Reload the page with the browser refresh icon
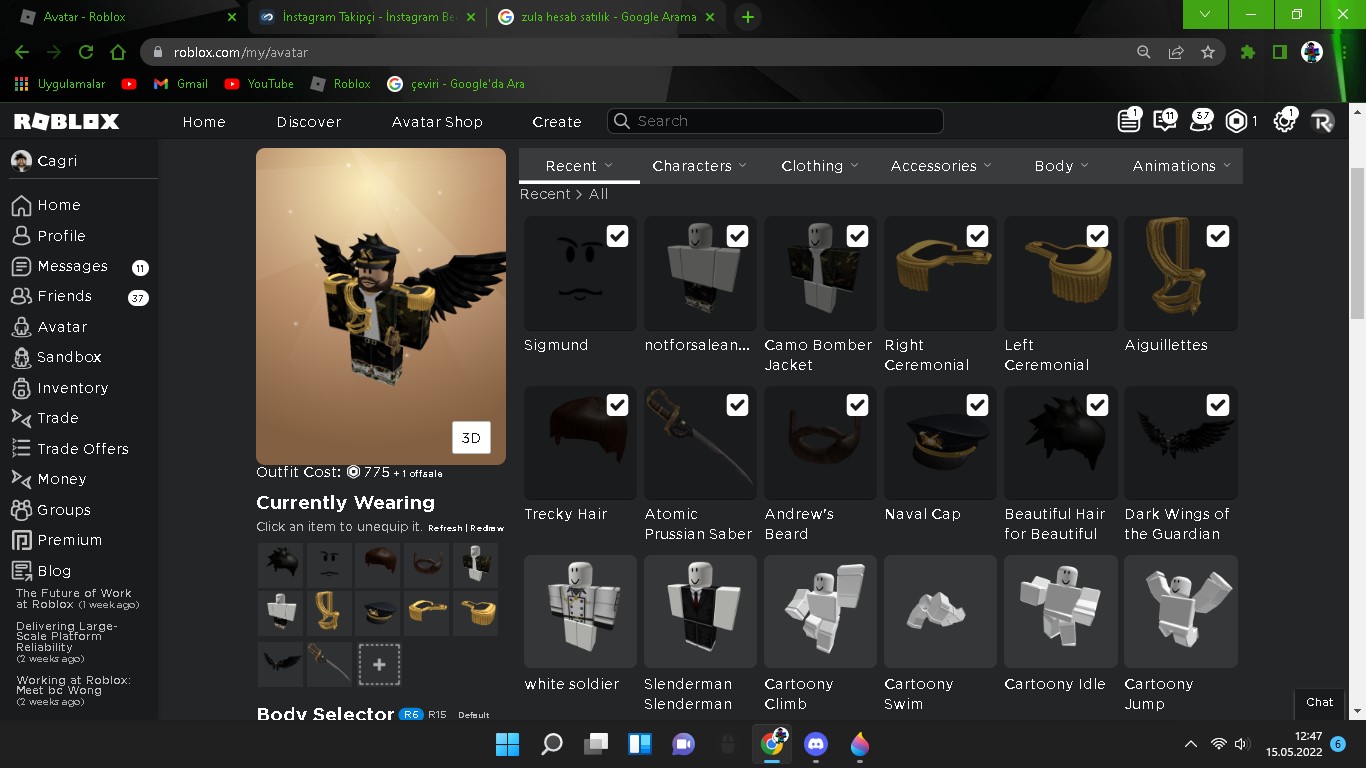Image resolution: width=1366 pixels, height=768 pixels. click(86, 52)
